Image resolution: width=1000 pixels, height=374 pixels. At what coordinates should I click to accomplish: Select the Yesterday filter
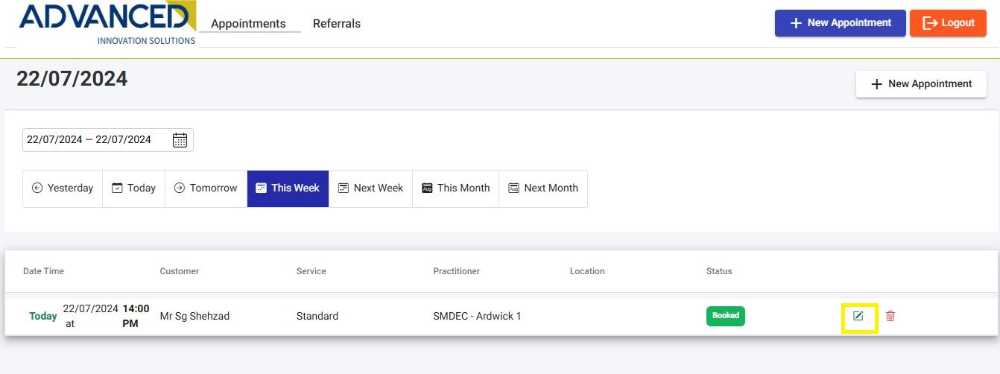click(62, 188)
